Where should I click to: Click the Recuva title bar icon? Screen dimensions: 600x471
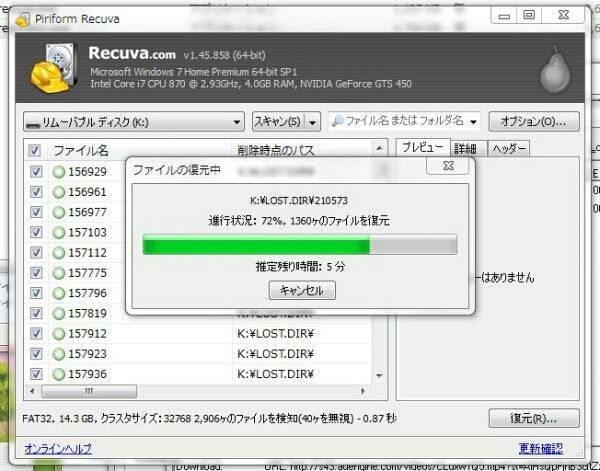coord(23,19)
